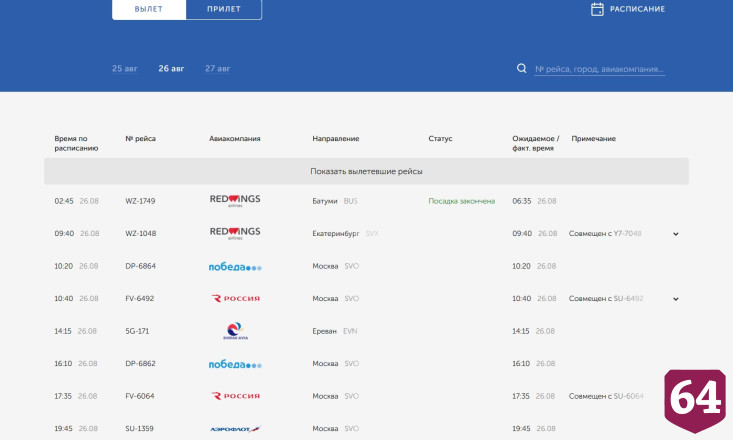Click the flight search input field
Screen dimensions: 733x440
599,69
